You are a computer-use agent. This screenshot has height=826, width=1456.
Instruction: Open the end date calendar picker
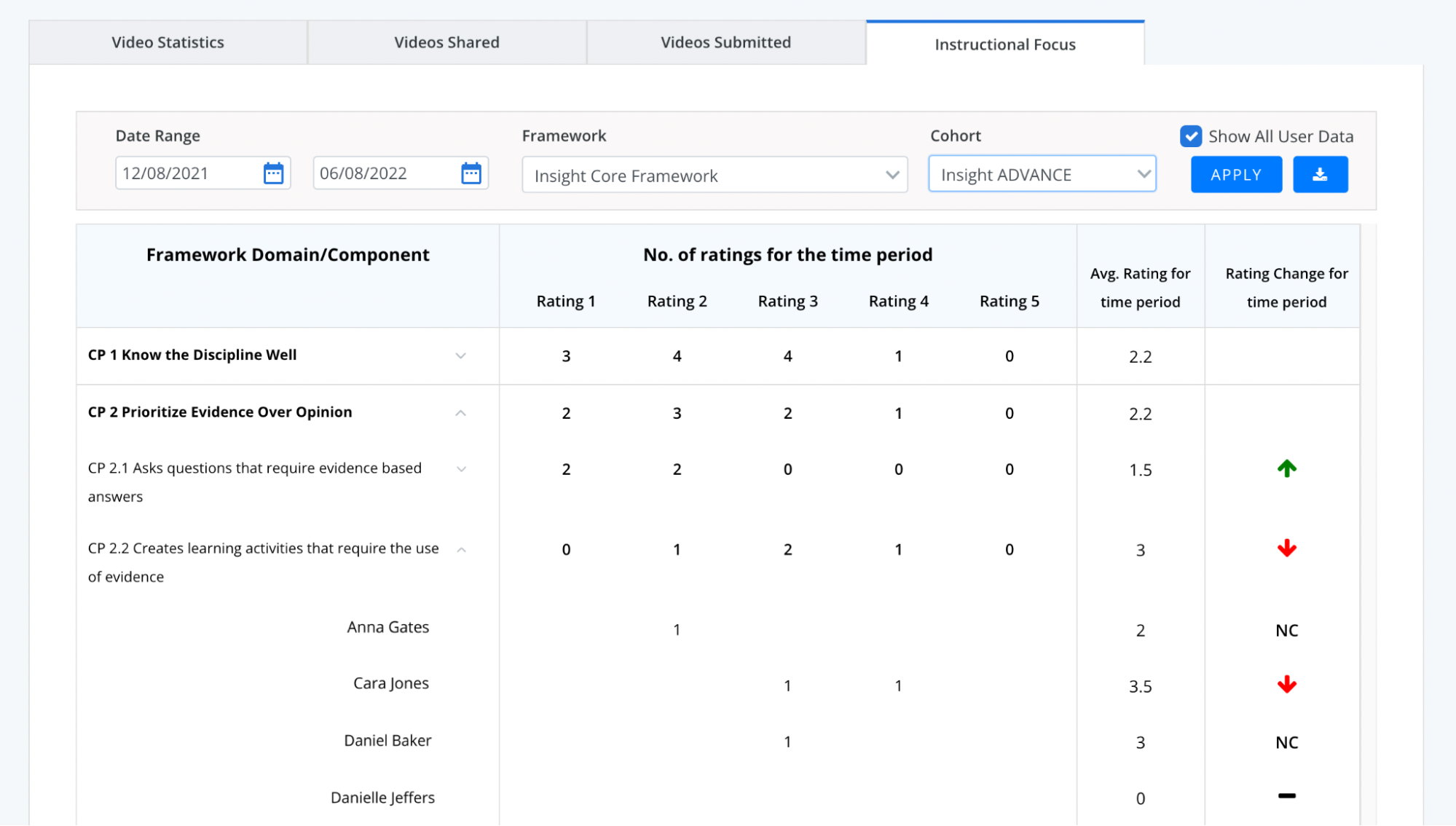click(471, 173)
